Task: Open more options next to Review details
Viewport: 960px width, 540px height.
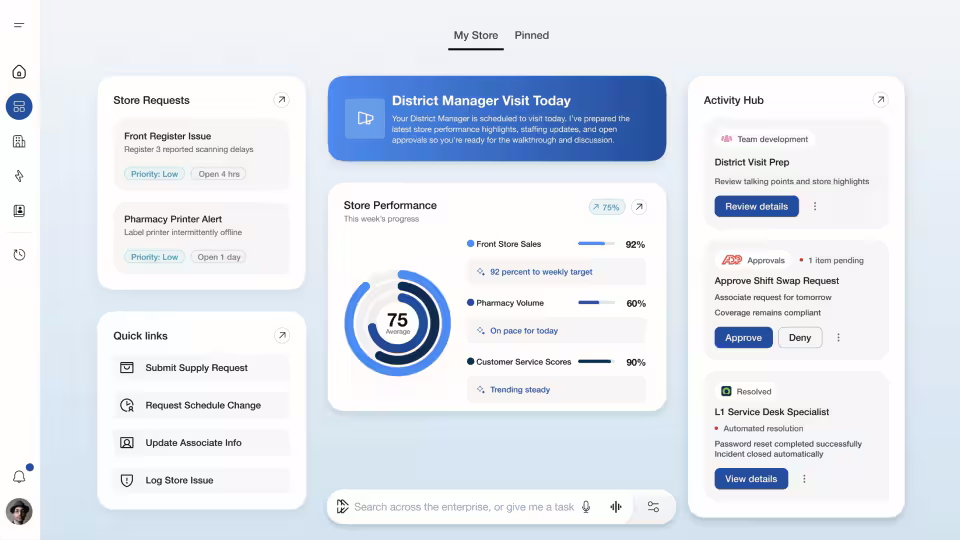Action: pyautogui.click(x=815, y=206)
